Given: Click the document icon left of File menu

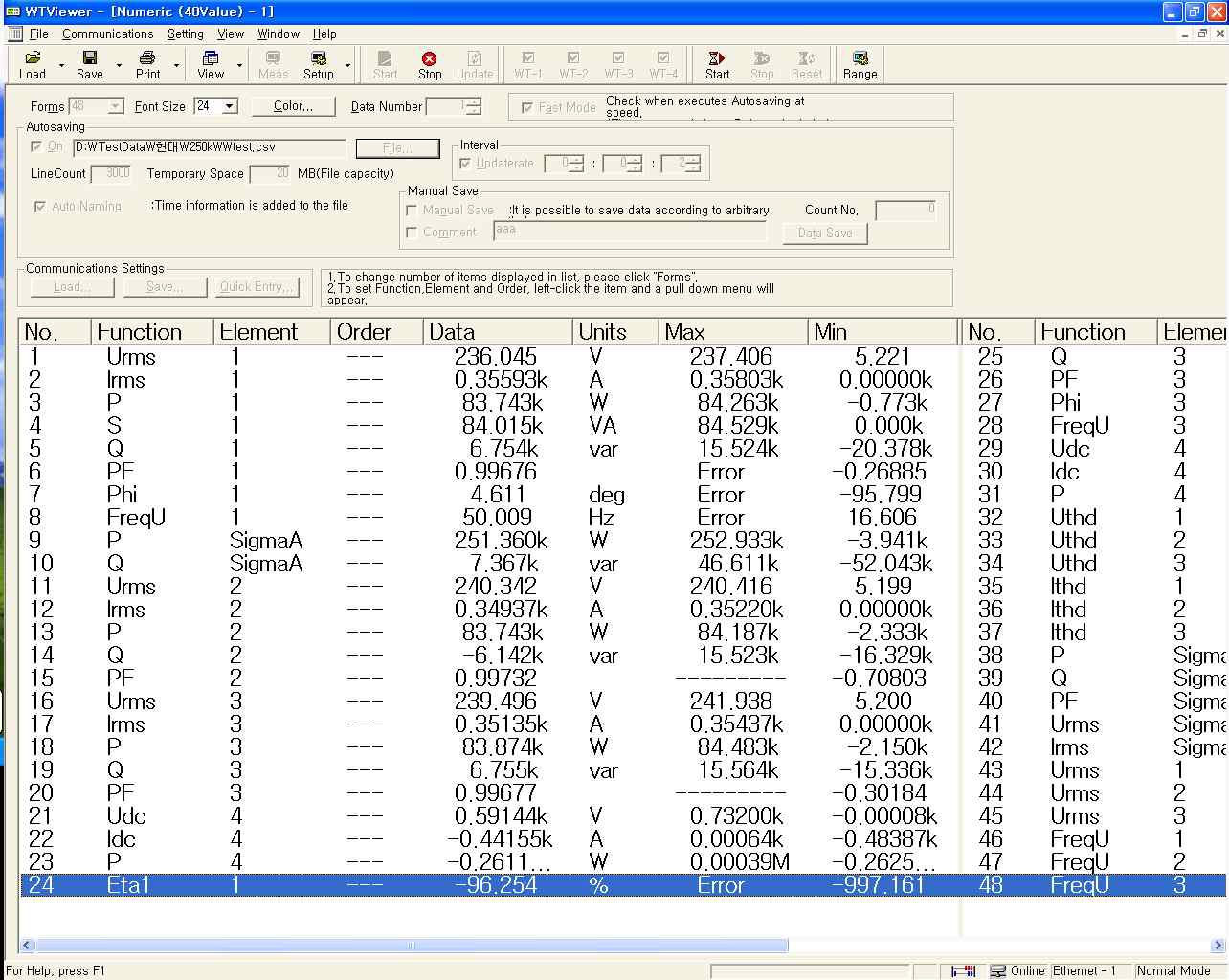Looking at the screenshot, I should tap(15, 33).
